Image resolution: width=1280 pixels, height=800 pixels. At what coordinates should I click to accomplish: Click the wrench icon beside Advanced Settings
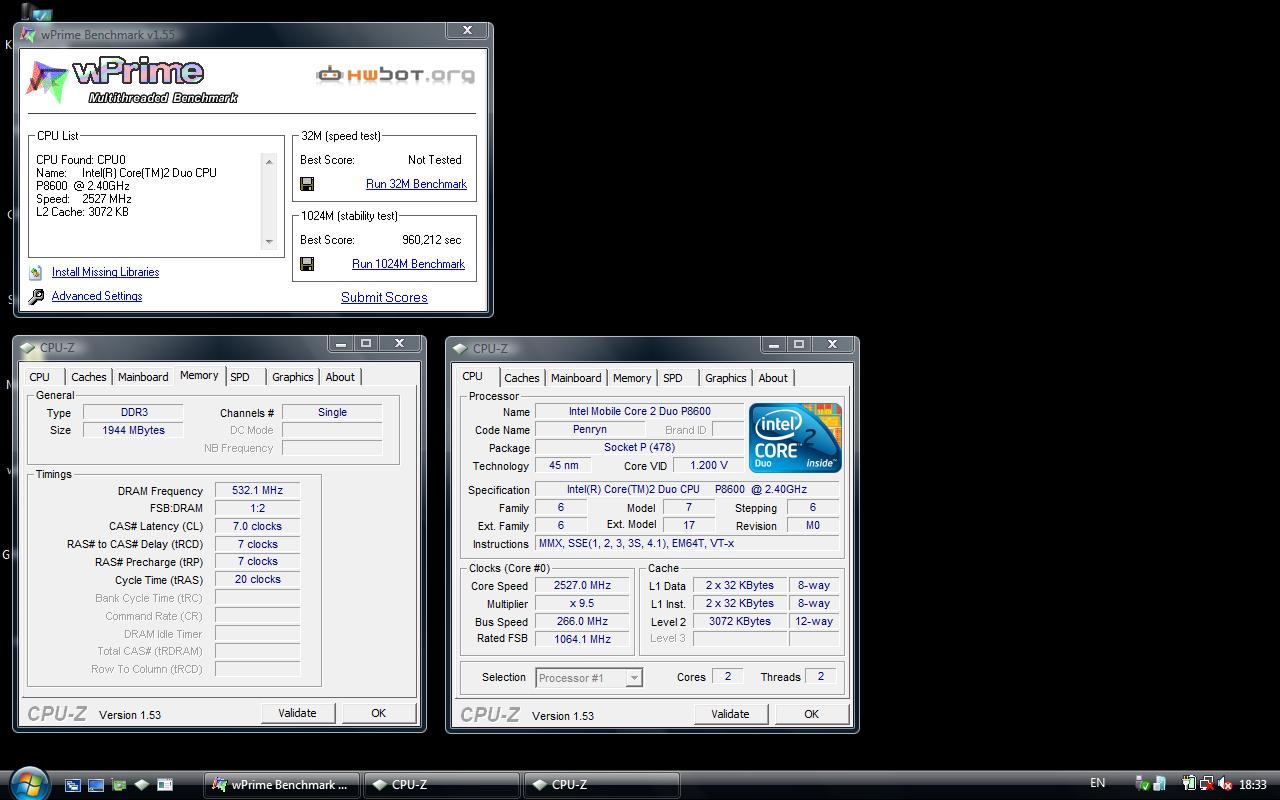(x=36, y=296)
